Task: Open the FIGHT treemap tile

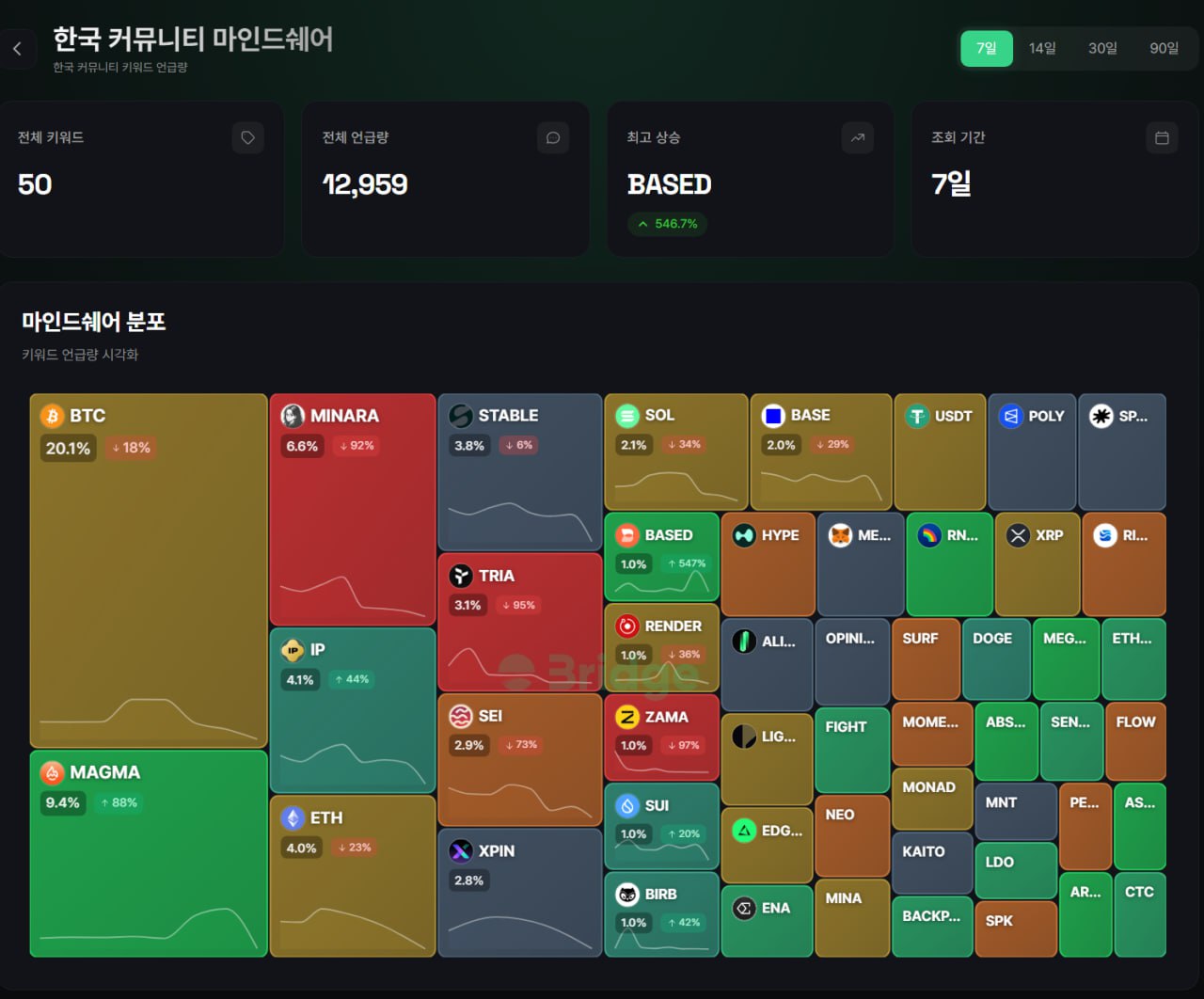Action: pyautogui.click(x=852, y=750)
